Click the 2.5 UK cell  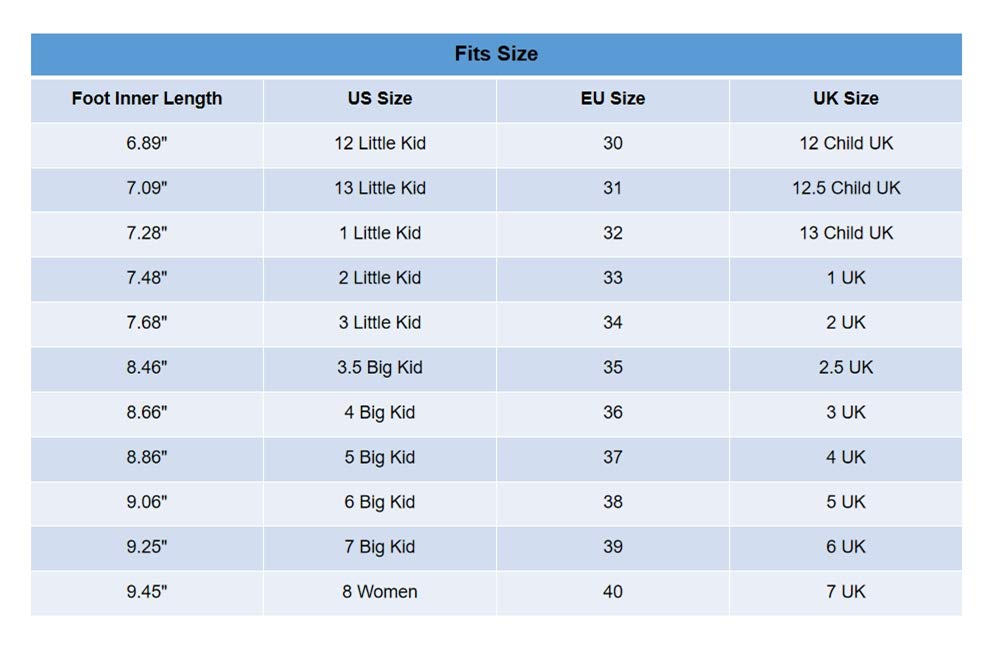[x=846, y=368]
